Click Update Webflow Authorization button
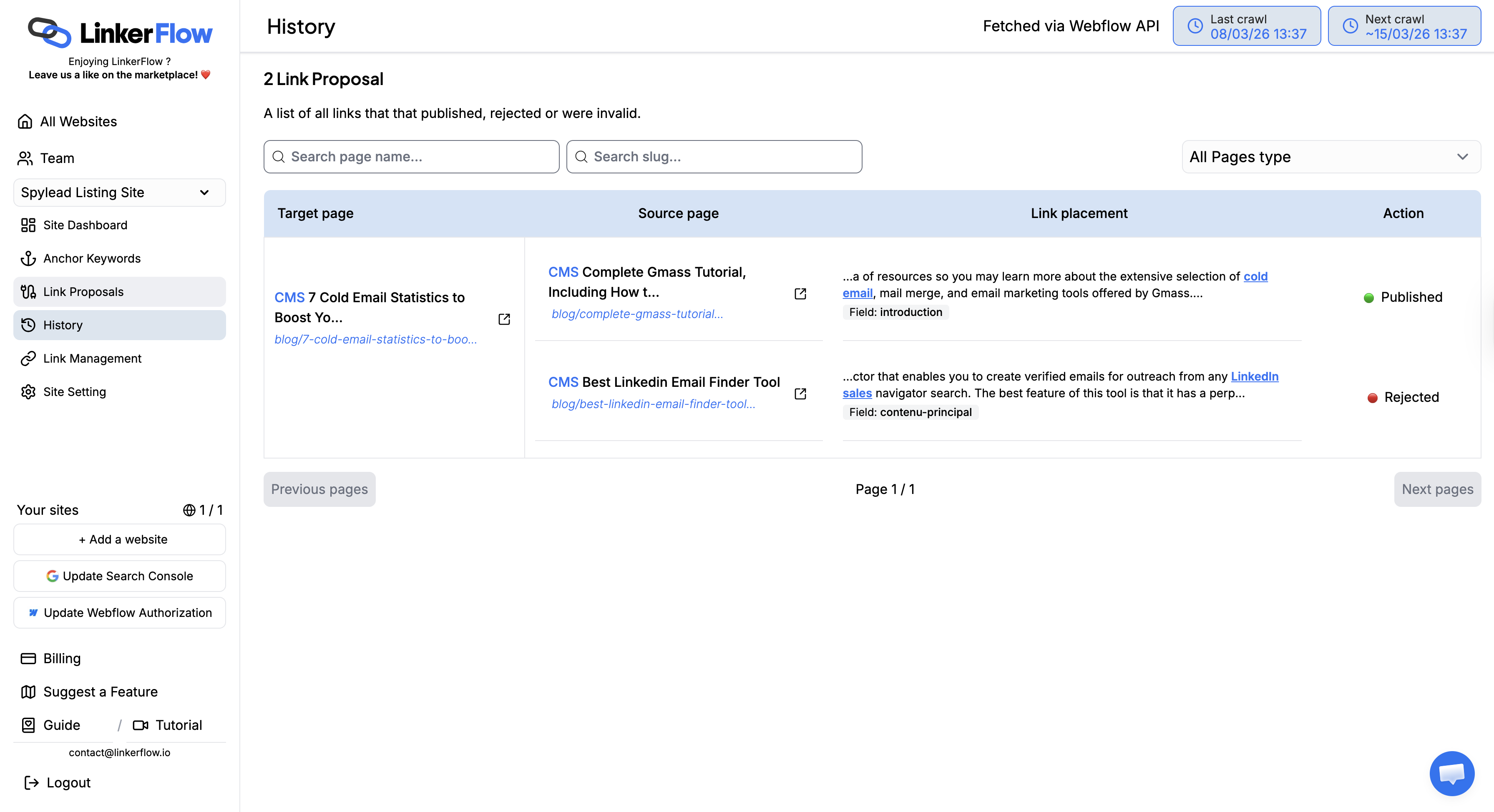 (119, 613)
